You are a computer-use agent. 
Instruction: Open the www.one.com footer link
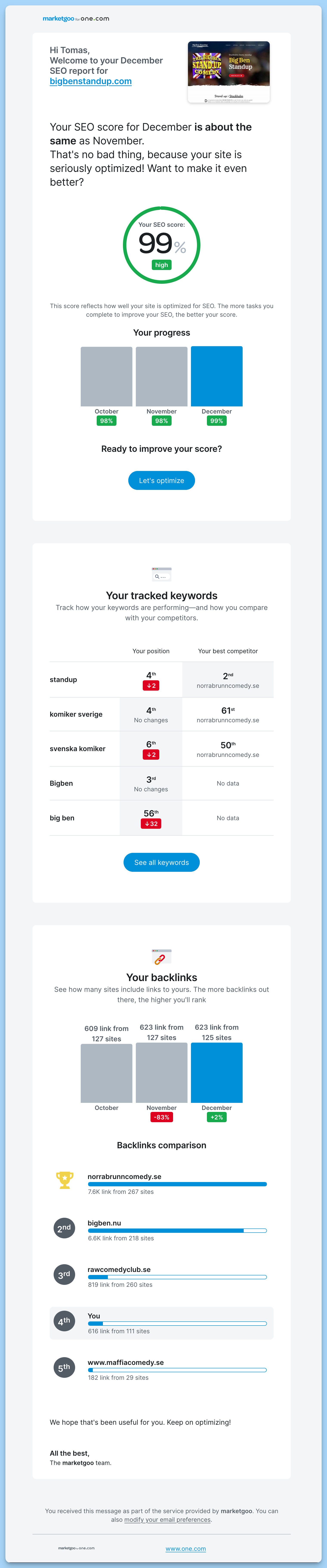pyautogui.click(x=186, y=1548)
